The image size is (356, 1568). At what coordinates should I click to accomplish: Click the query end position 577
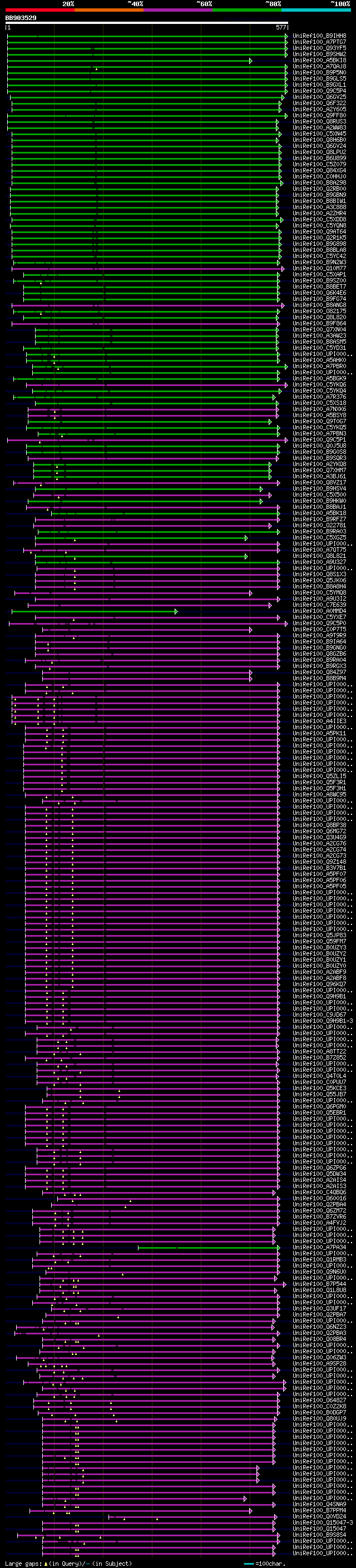pyautogui.click(x=280, y=27)
